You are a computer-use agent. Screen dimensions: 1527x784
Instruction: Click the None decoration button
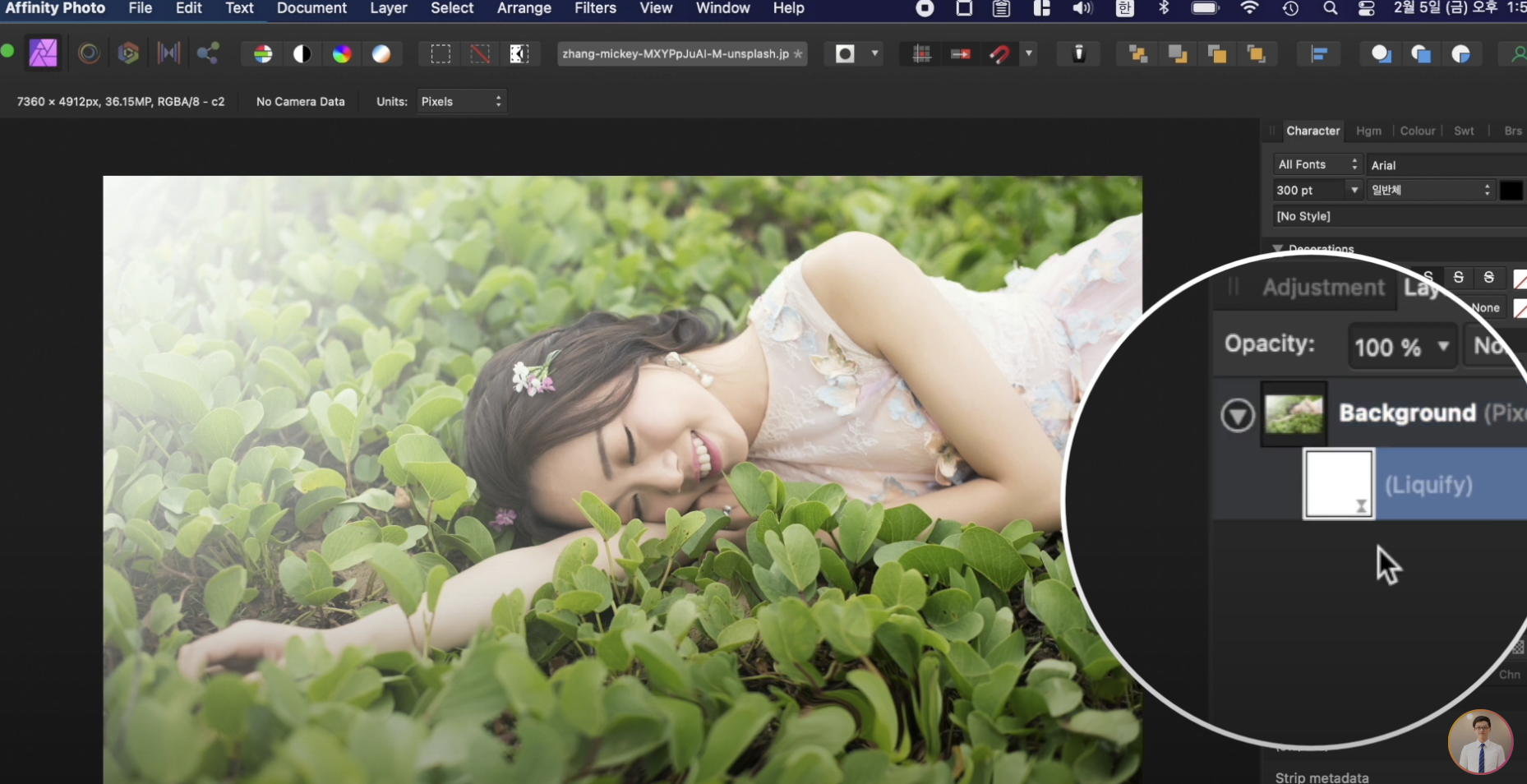[x=1486, y=307]
